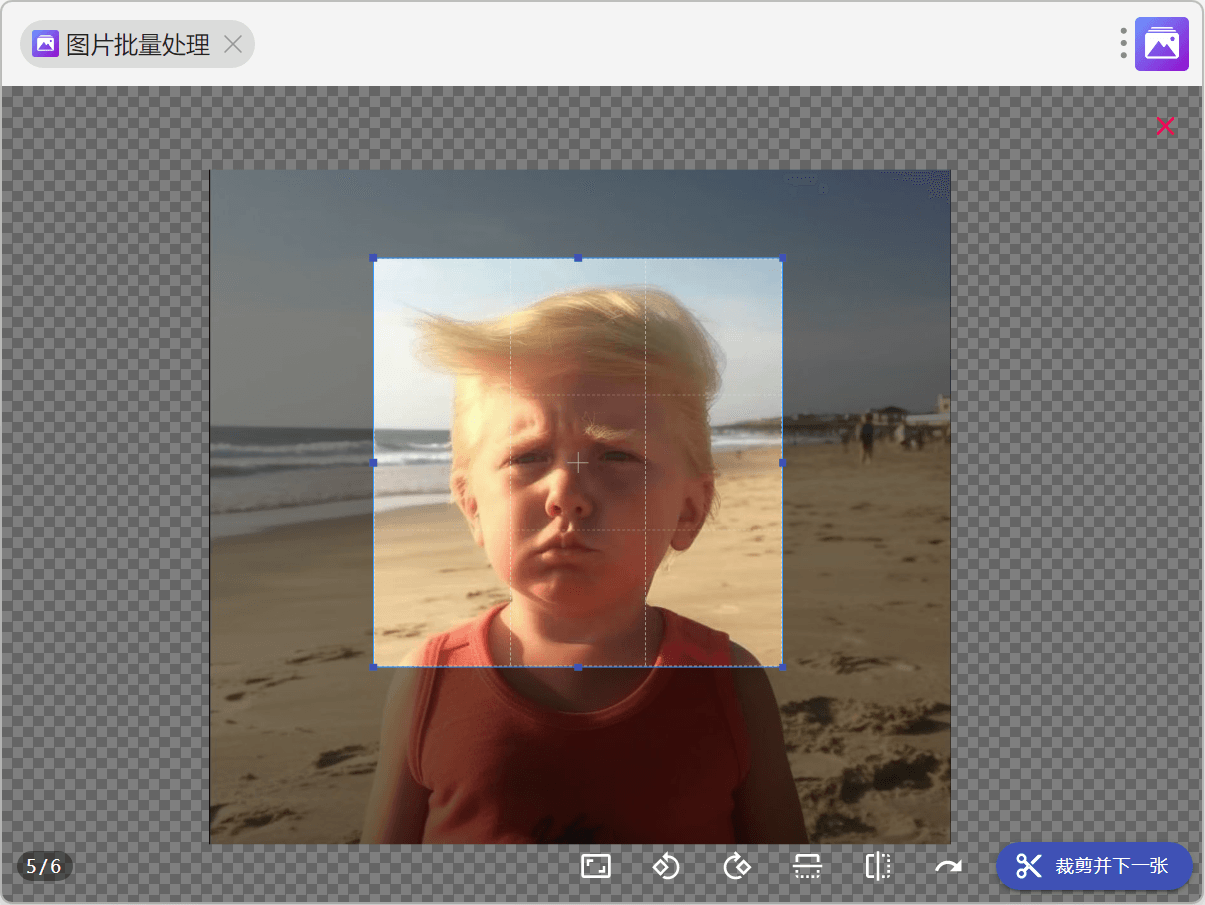Click the top-middle crop edge handle

click(x=578, y=258)
